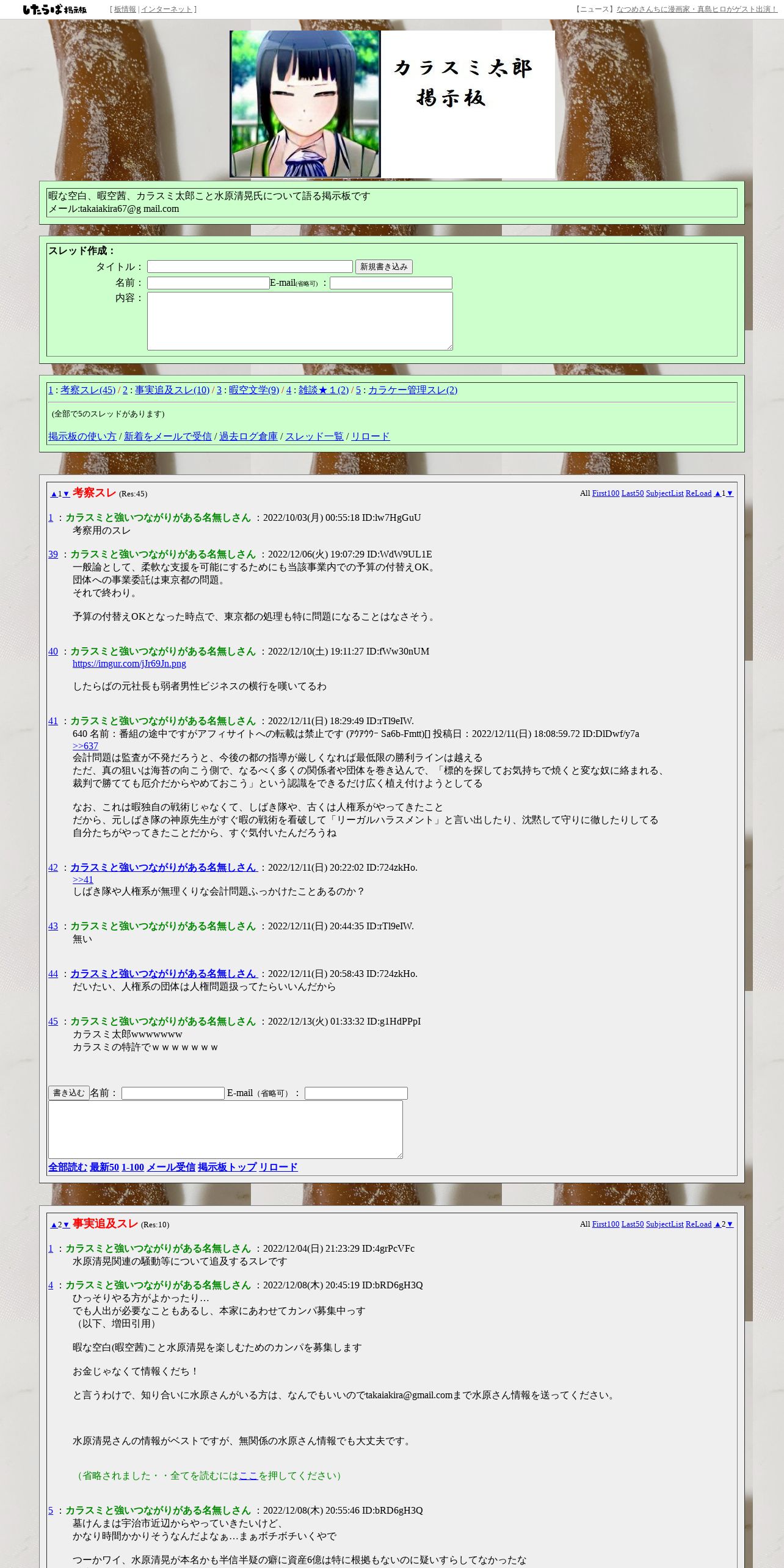Image resolution: width=784 pixels, height=1568 pixels.
Task: Open First100 in 事実追及スレ header
Action: 606,1224
